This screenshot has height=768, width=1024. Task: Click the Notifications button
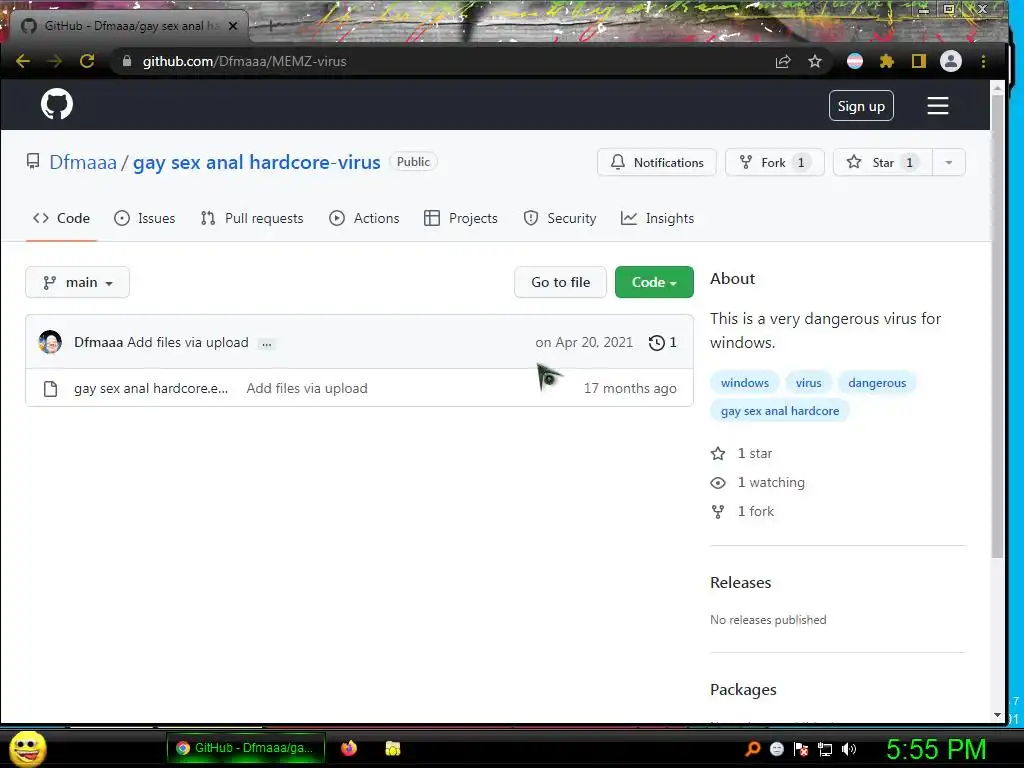tap(657, 163)
